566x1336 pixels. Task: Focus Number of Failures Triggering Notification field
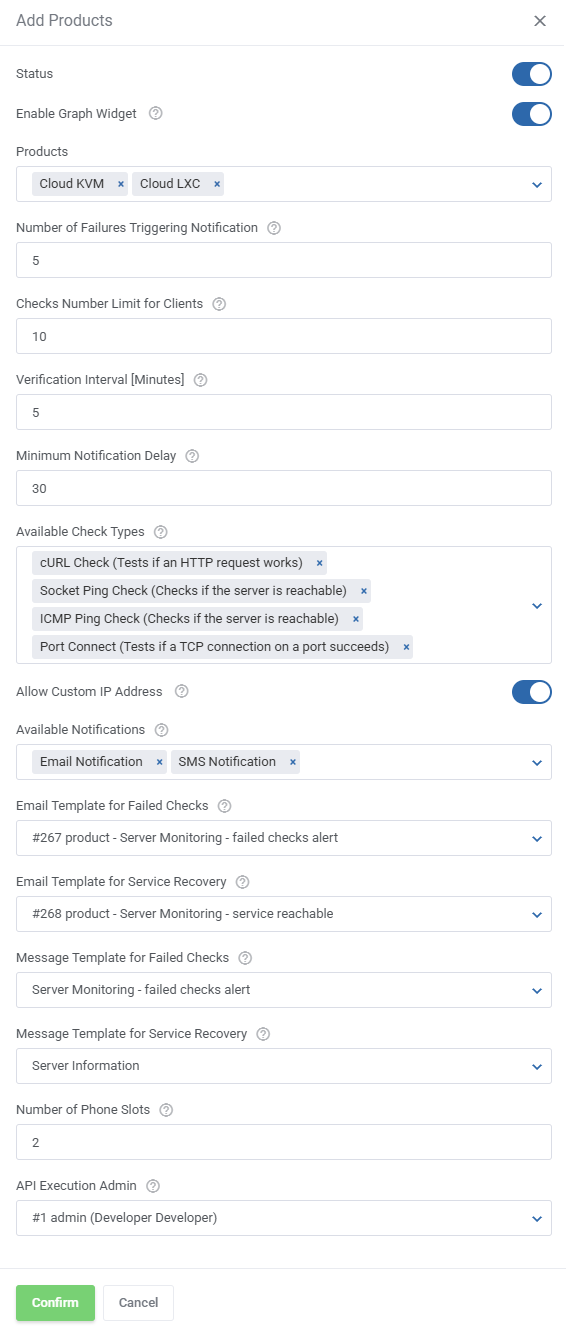click(284, 260)
